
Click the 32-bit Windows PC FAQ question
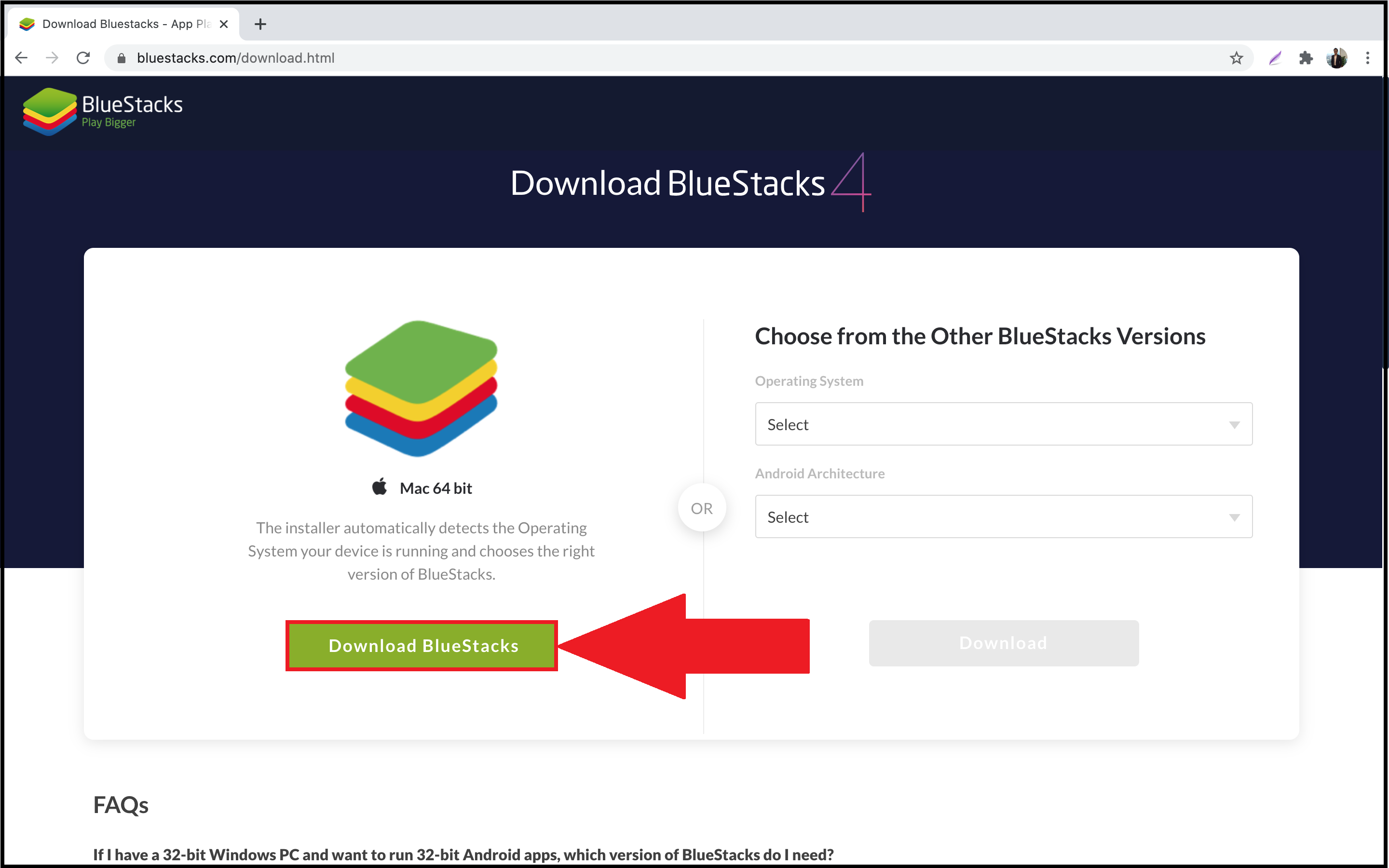click(x=491, y=854)
